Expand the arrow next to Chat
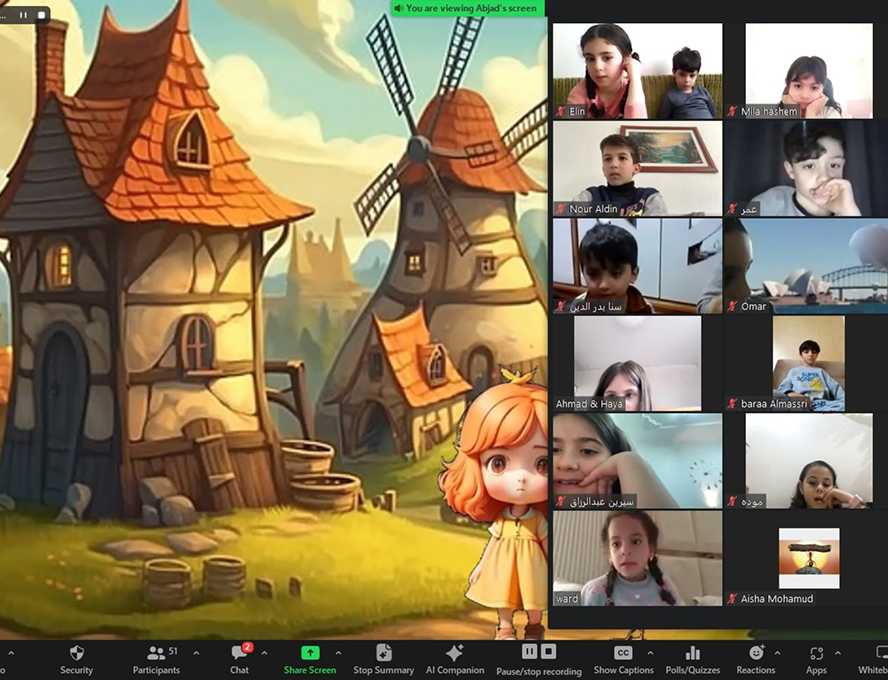This screenshot has height=680, width=888. 264,652
